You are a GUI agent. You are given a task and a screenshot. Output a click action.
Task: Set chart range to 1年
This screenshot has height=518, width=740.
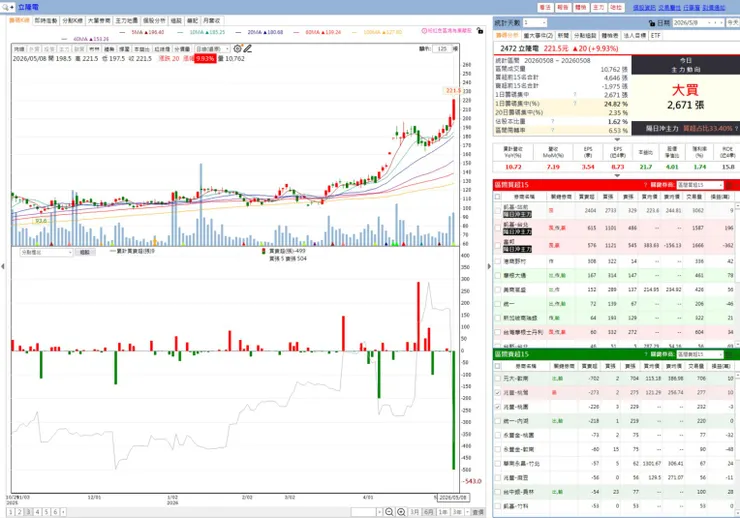(443, 512)
